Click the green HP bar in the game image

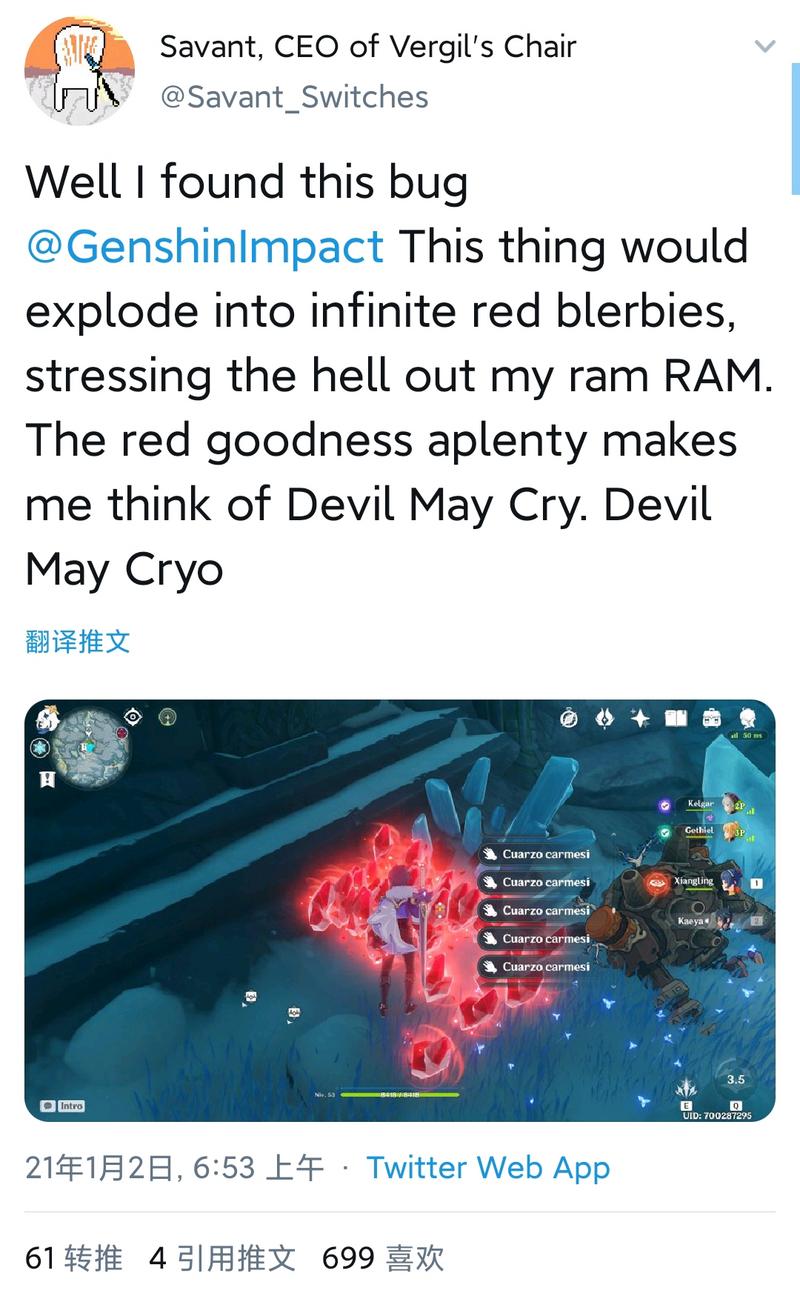click(398, 1095)
